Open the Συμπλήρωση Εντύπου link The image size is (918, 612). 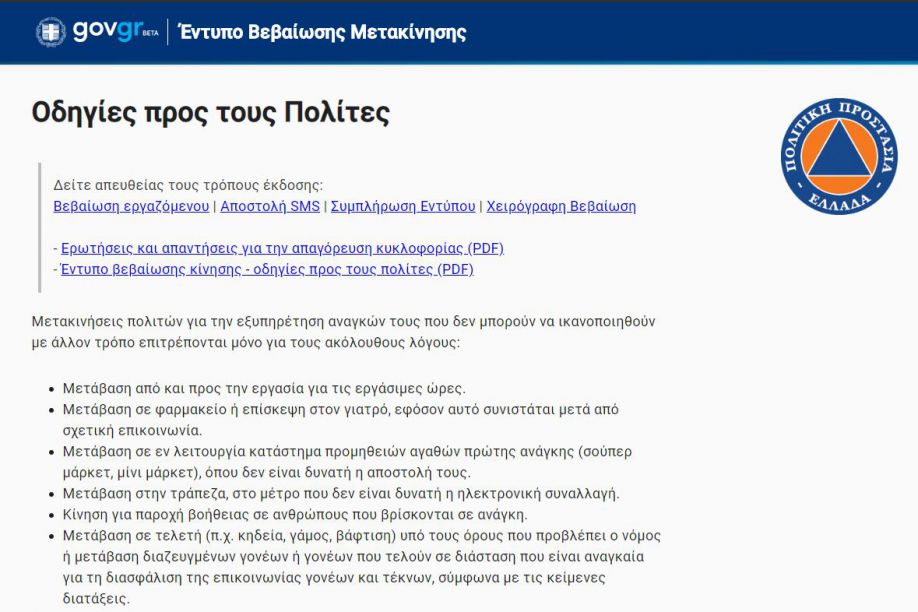403,206
